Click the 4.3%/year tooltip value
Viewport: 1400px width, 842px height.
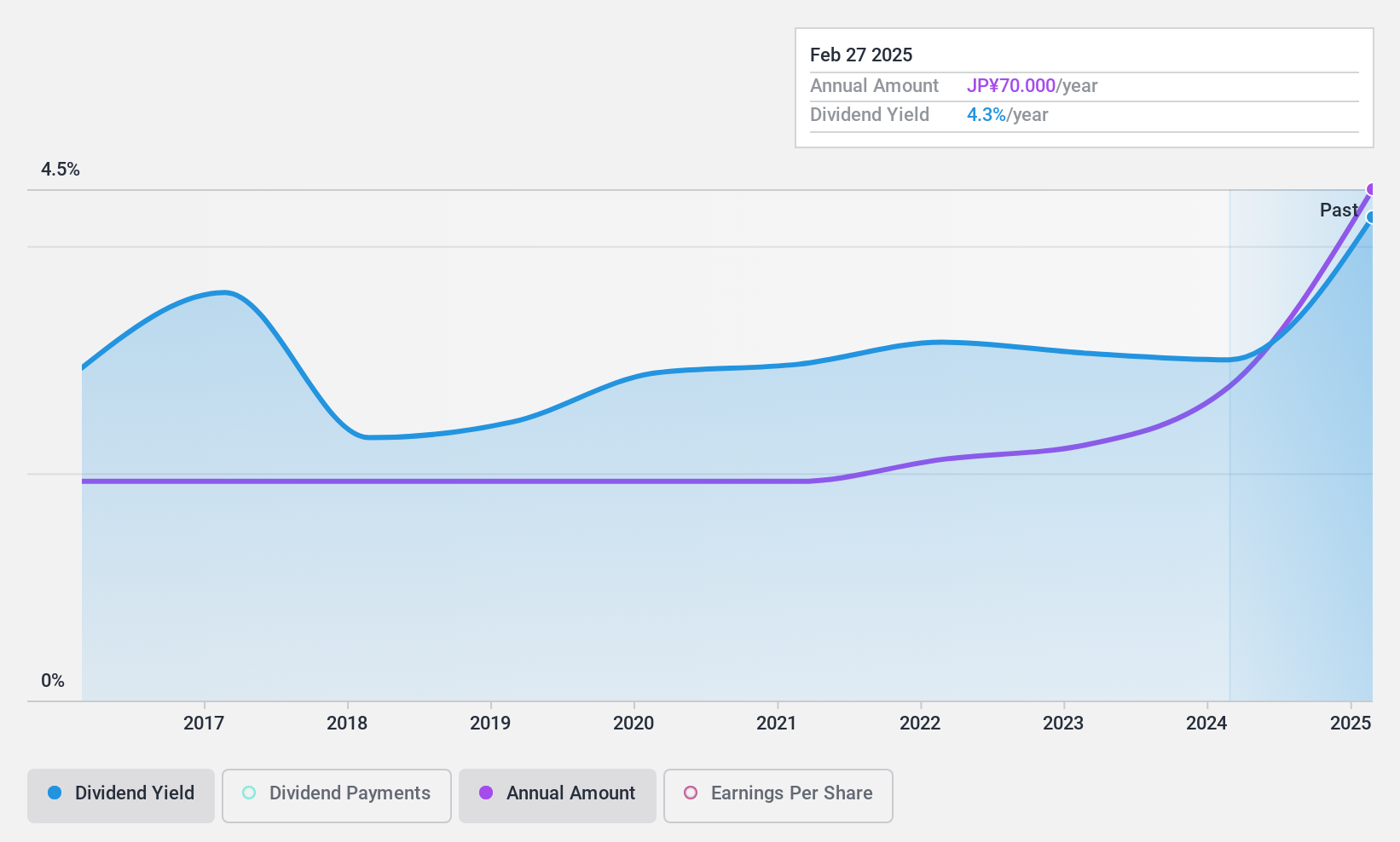pyautogui.click(x=1007, y=115)
